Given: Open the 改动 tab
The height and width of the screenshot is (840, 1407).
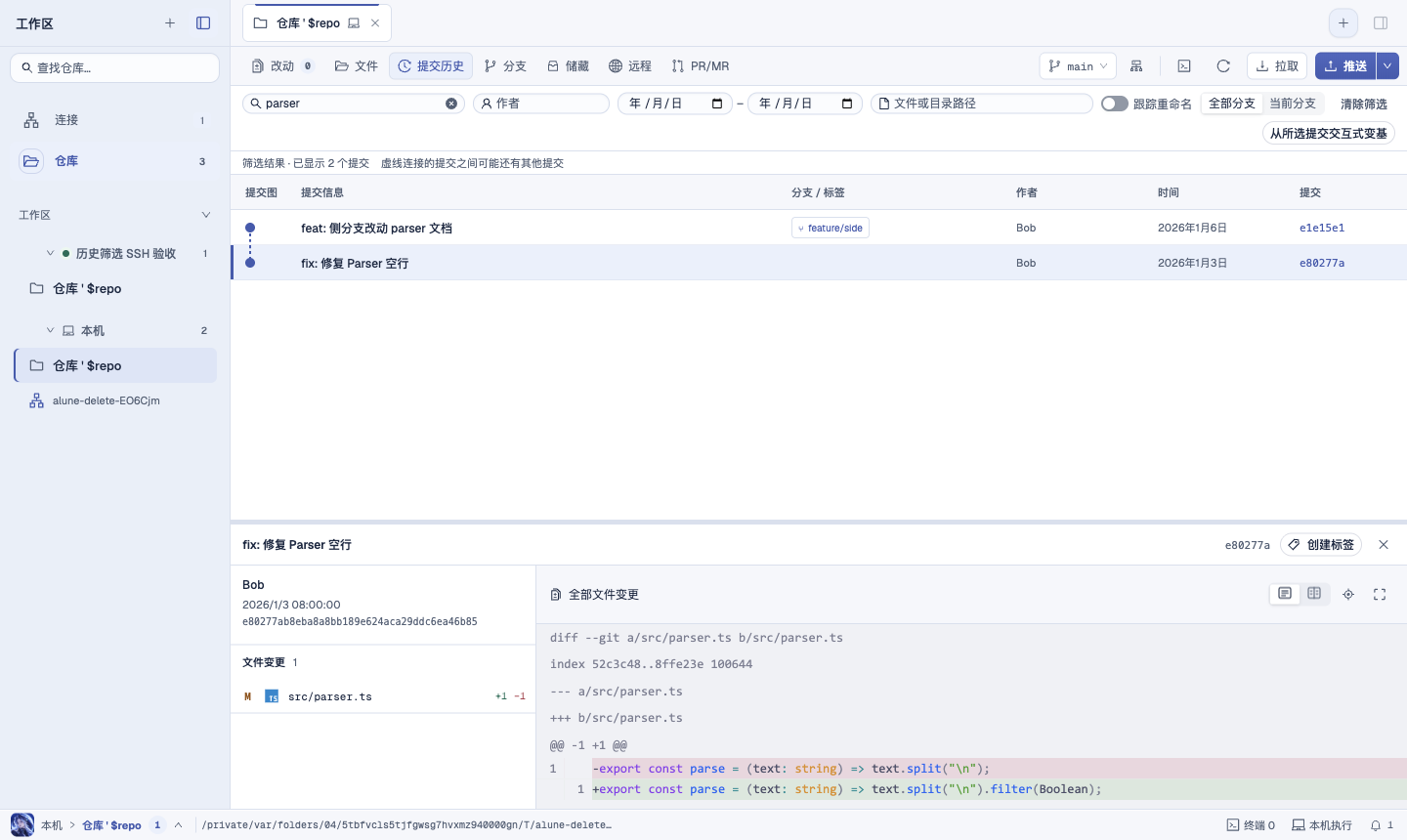Looking at the screenshot, I should pos(282,66).
